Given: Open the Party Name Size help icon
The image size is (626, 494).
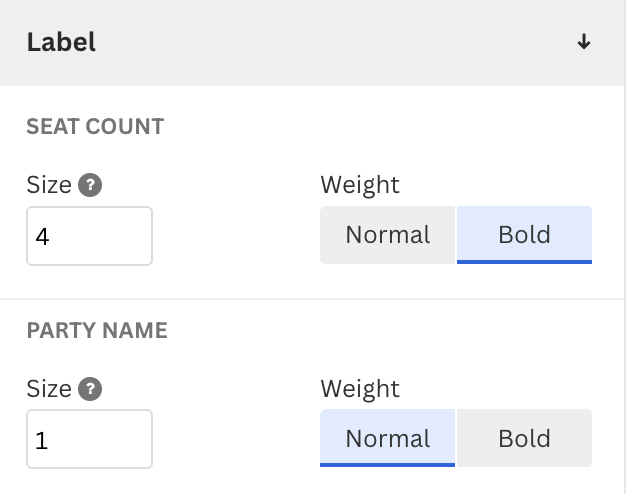Looking at the screenshot, I should pos(90,389).
